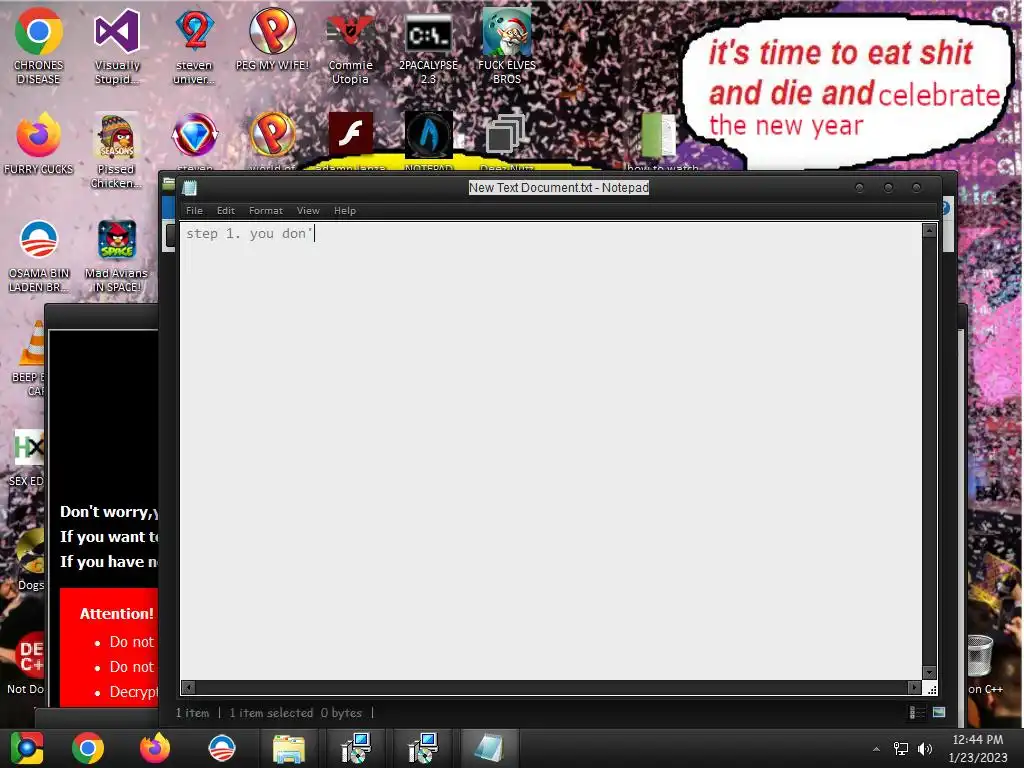Click the '1 item' status bar text
Image resolution: width=1024 pixels, height=768 pixels.
point(192,712)
